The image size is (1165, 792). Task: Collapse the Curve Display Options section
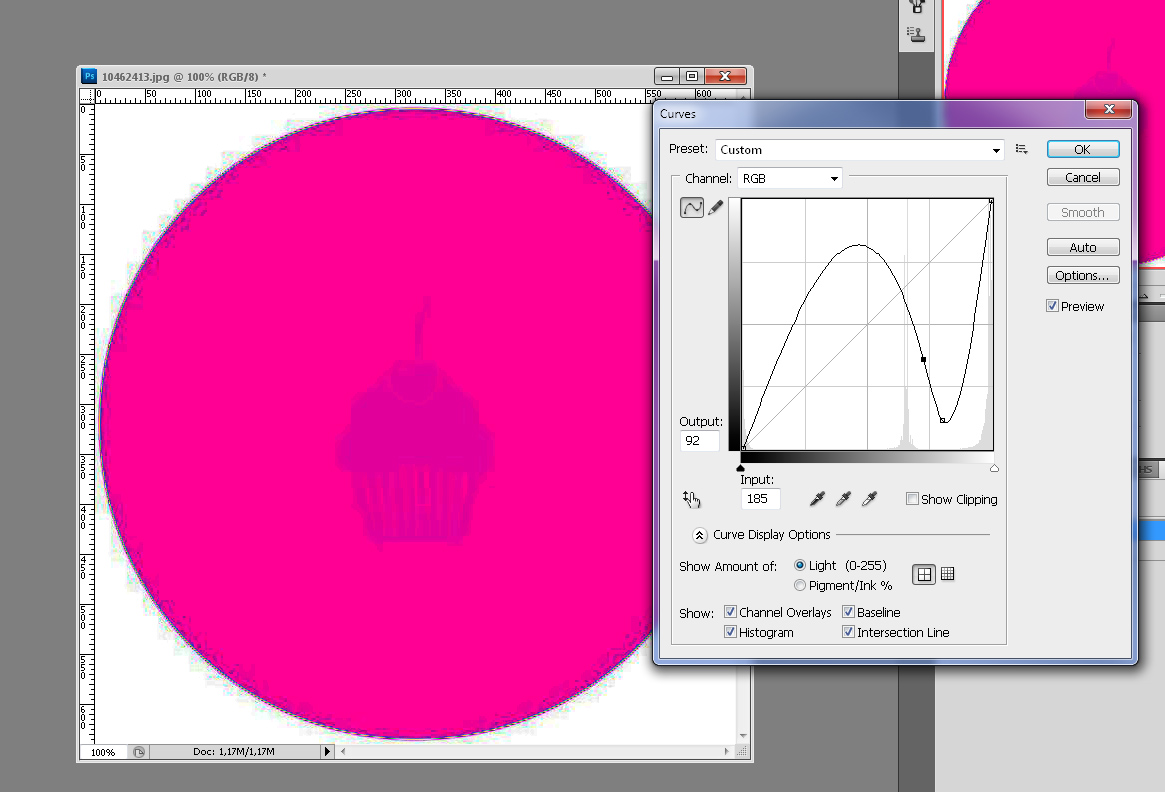click(699, 535)
